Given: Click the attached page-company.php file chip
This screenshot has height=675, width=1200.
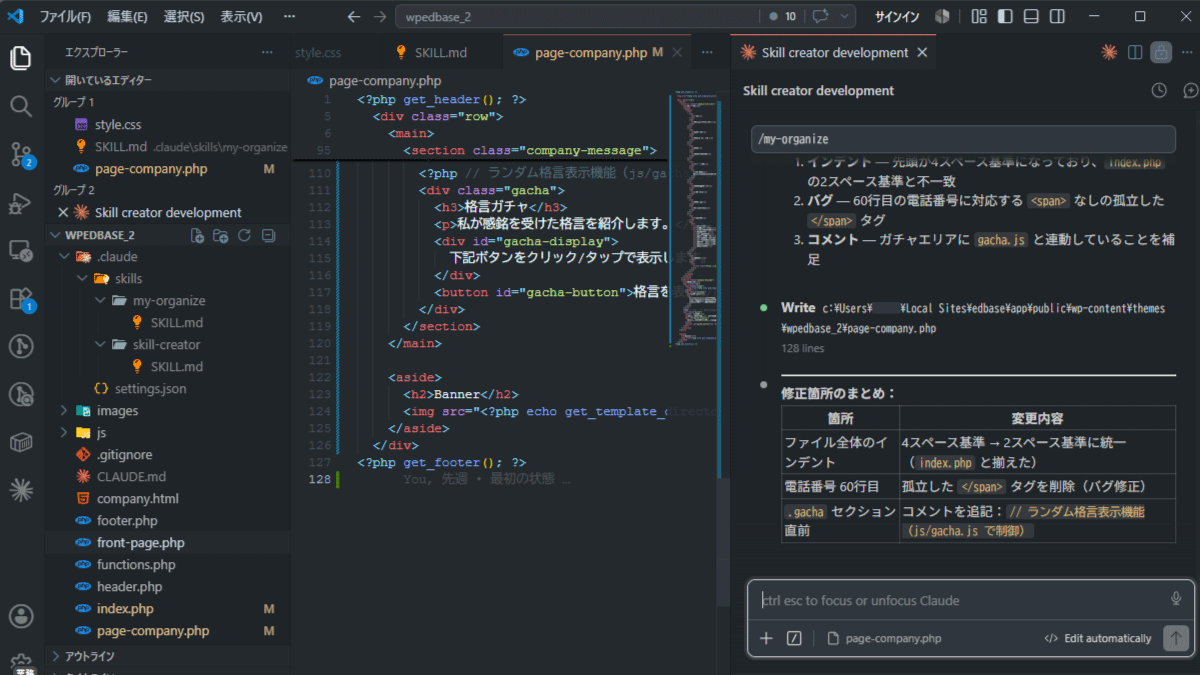Looking at the screenshot, I should pyautogui.click(x=884, y=638).
